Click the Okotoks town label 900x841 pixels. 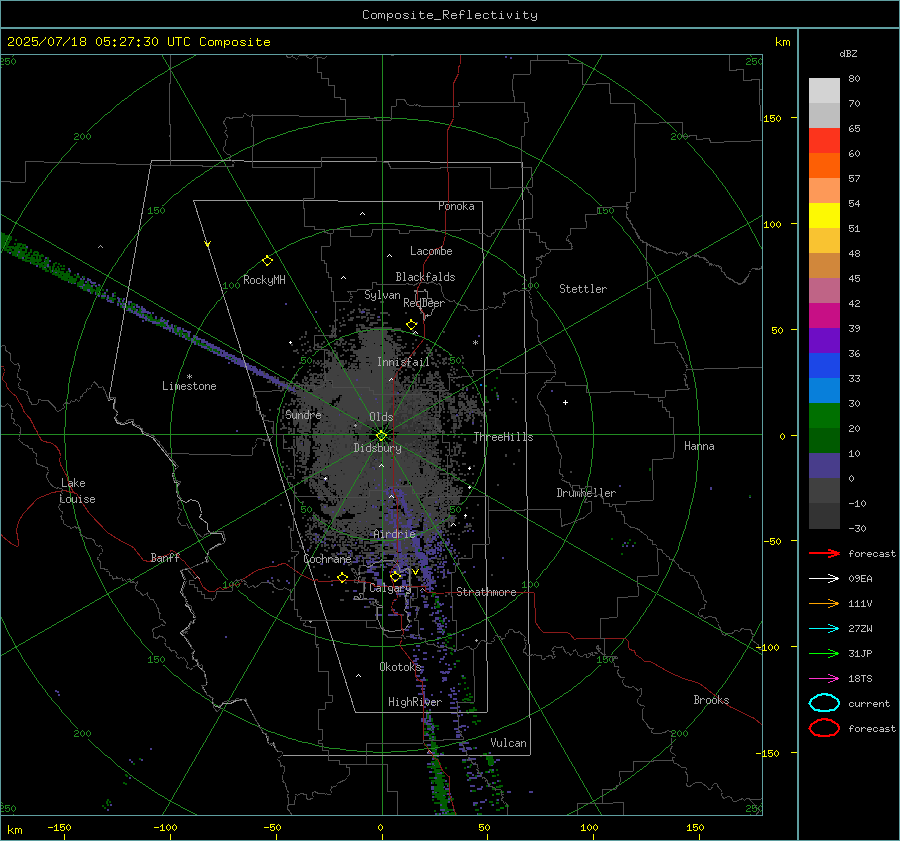[x=400, y=666]
